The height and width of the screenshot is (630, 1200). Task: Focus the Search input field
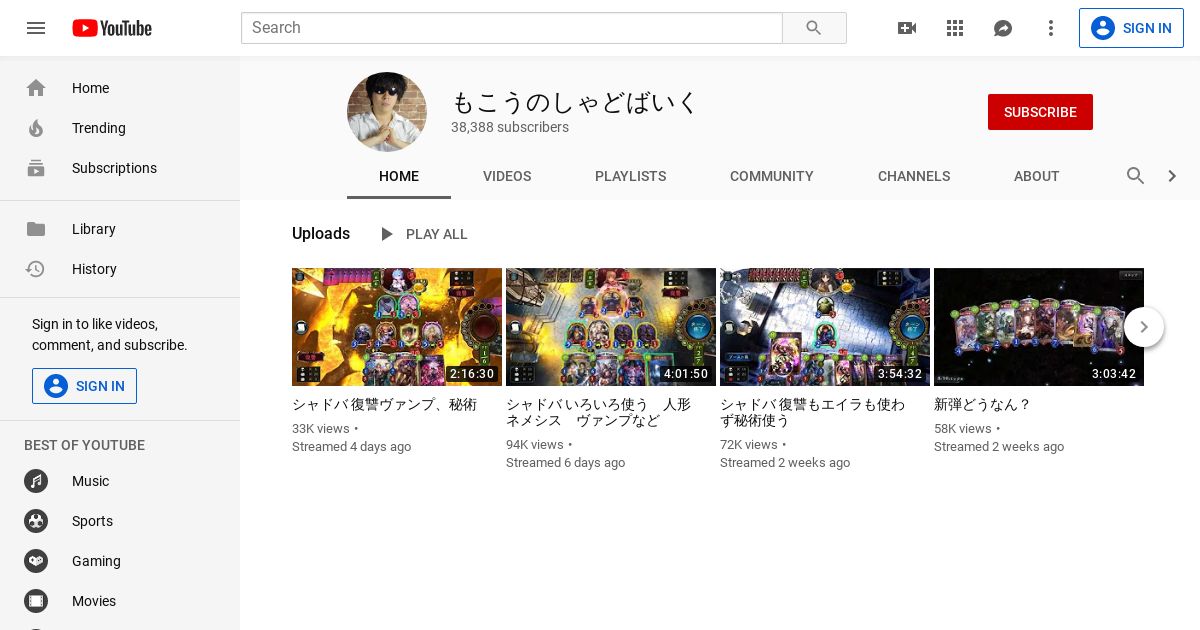pos(511,28)
